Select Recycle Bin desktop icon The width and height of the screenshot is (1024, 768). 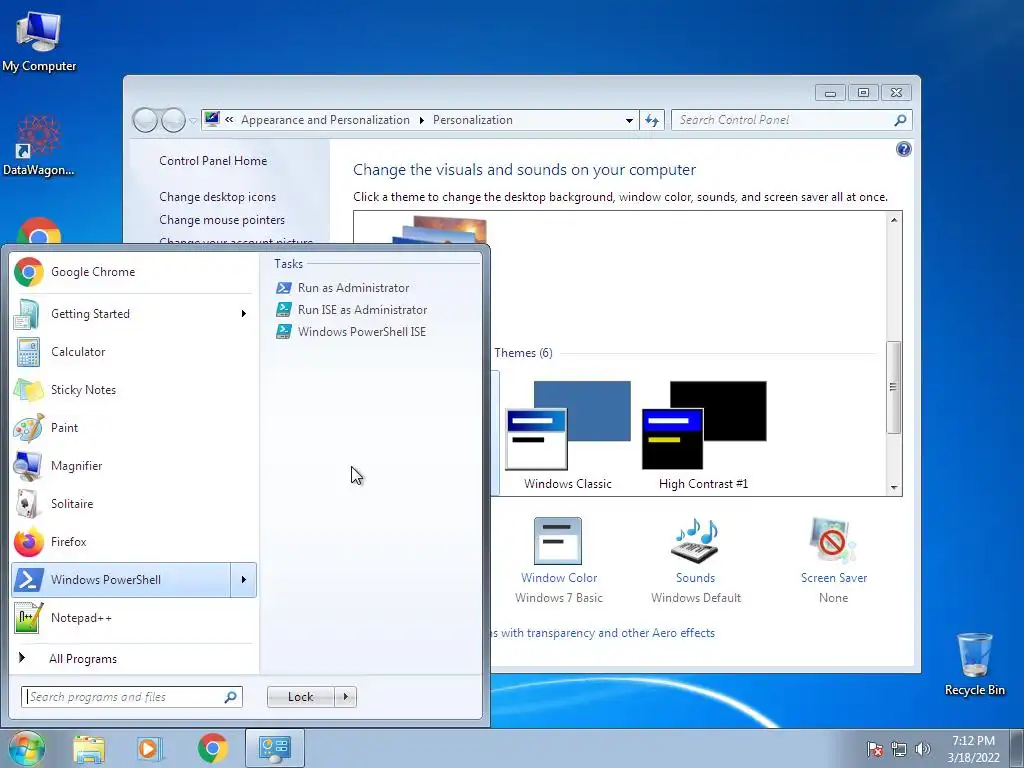coord(974,664)
